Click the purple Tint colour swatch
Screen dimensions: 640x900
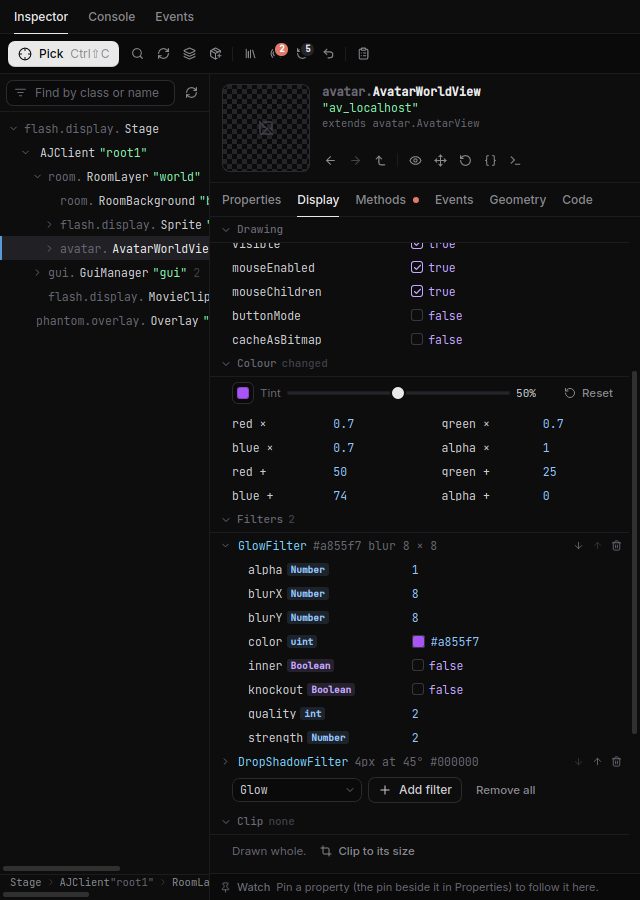coord(243,393)
